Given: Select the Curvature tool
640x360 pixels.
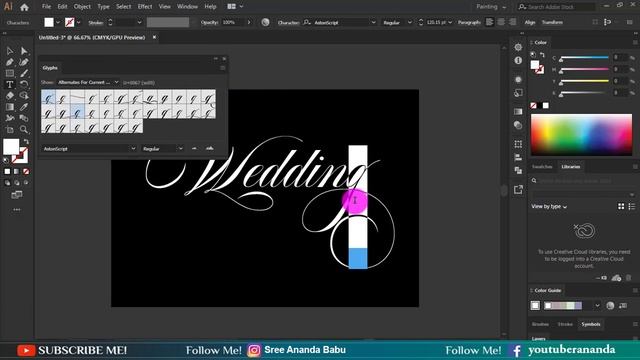Looking at the screenshot, I should click(24, 62).
